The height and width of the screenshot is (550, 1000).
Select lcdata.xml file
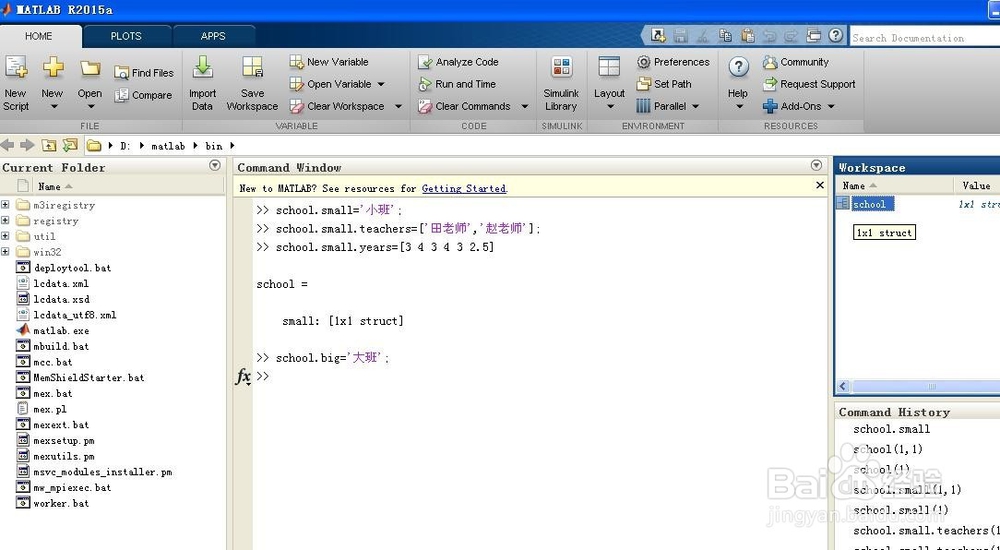[61, 283]
